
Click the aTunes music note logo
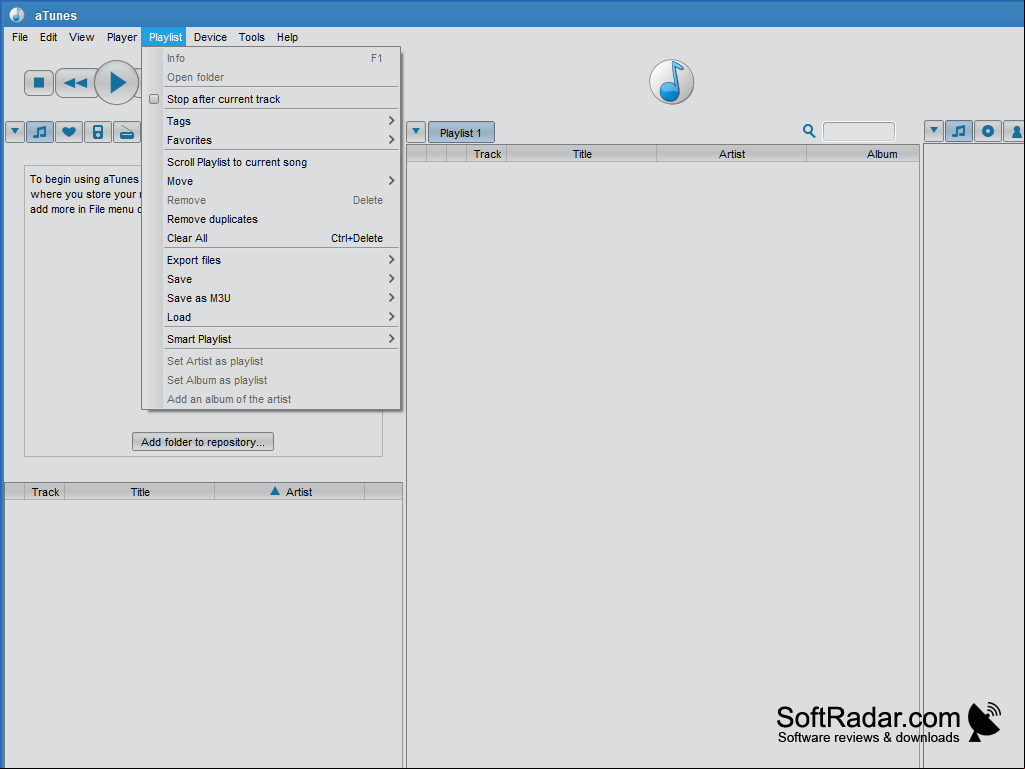(x=671, y=82)
